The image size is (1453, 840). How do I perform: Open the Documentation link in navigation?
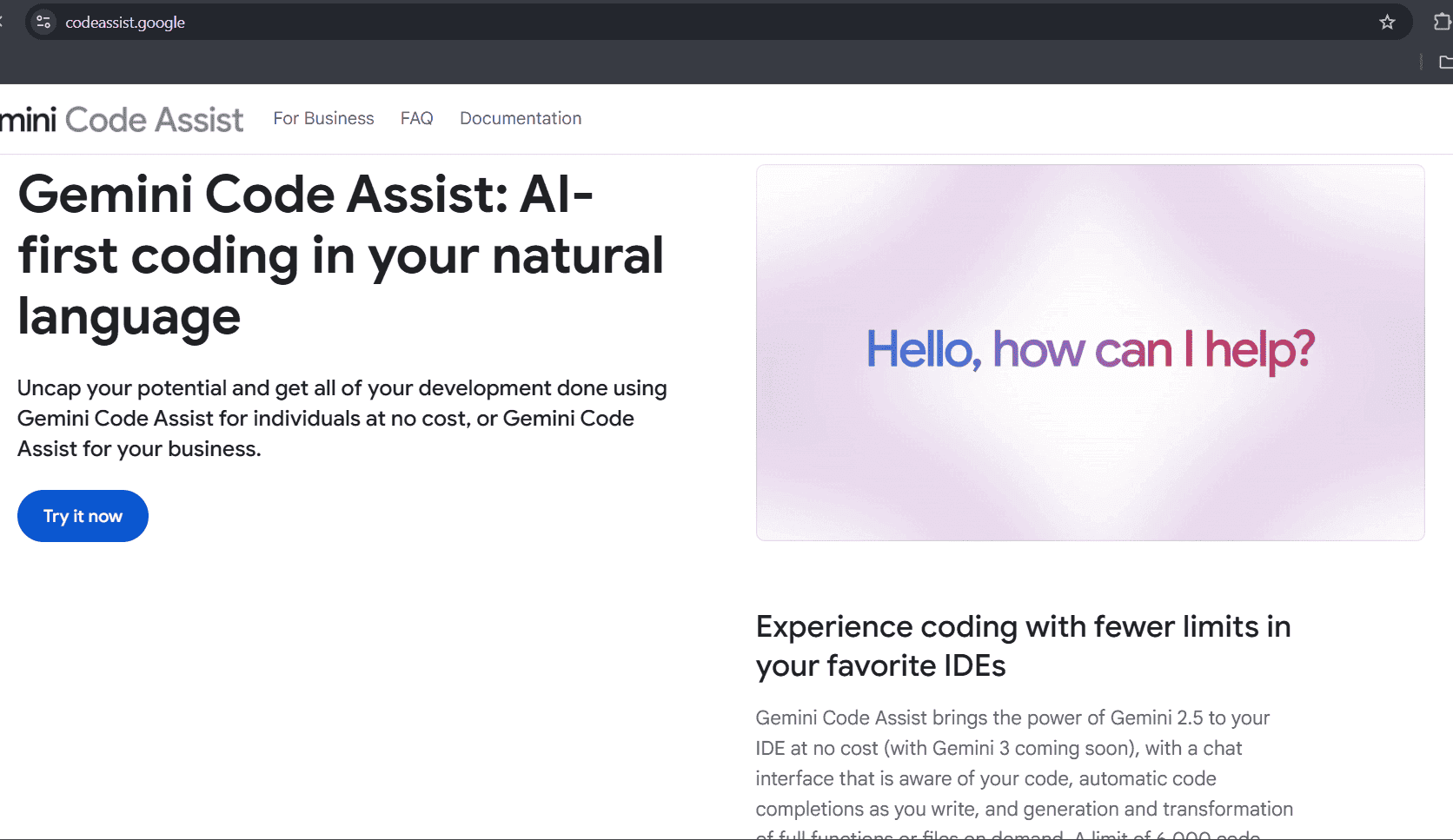pos(521,118)
